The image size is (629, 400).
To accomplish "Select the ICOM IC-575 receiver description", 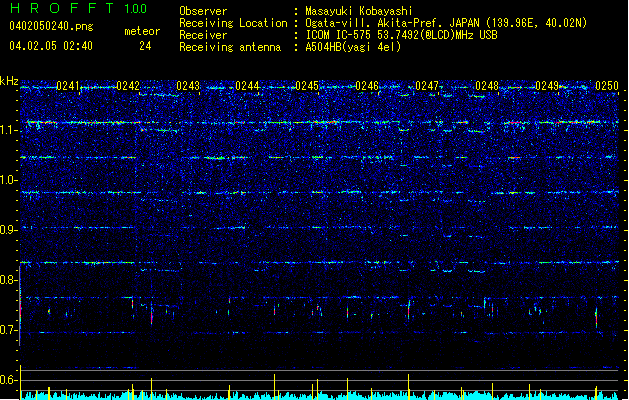I will pyautogui.click(x=402, y=35).
